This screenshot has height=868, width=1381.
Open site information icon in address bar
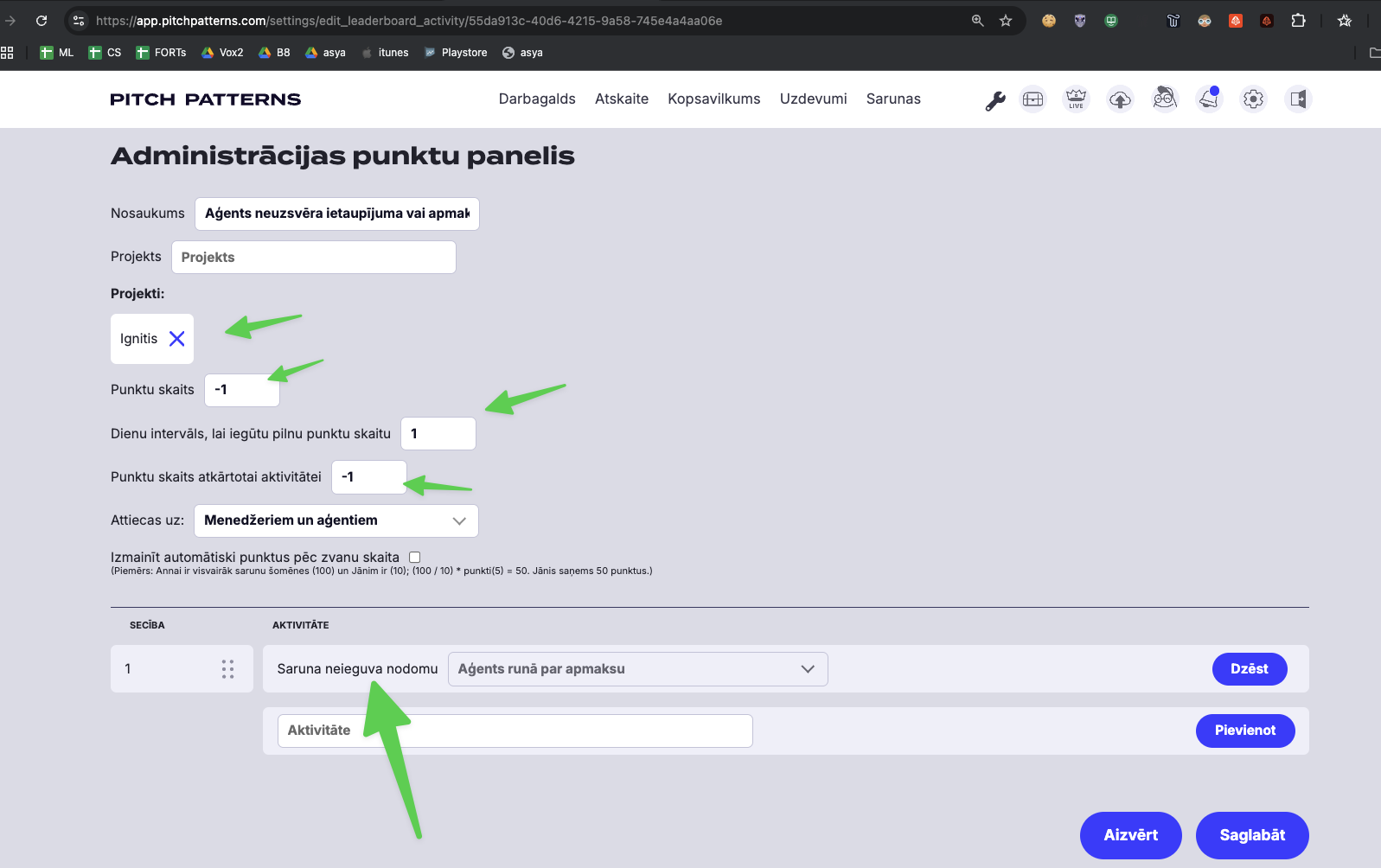tap(79, 21)
